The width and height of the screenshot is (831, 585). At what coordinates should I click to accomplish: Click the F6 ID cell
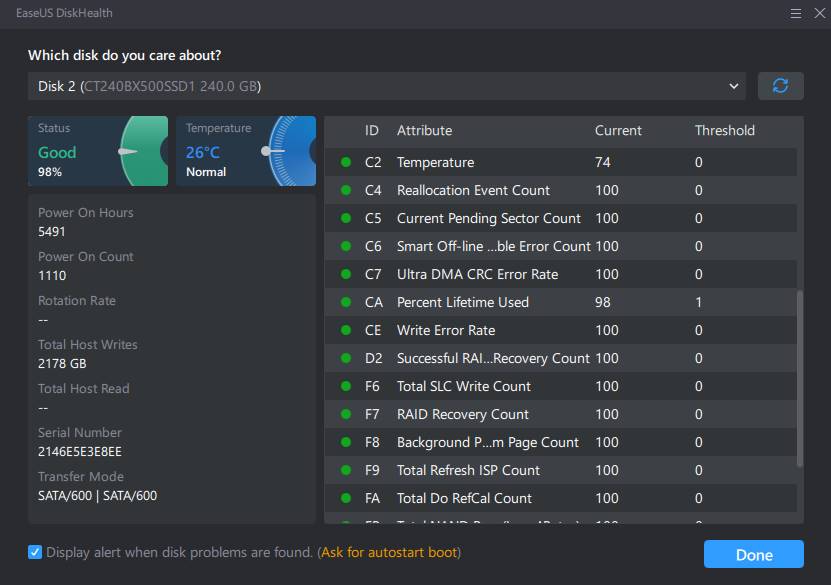(x=372, y=386)
